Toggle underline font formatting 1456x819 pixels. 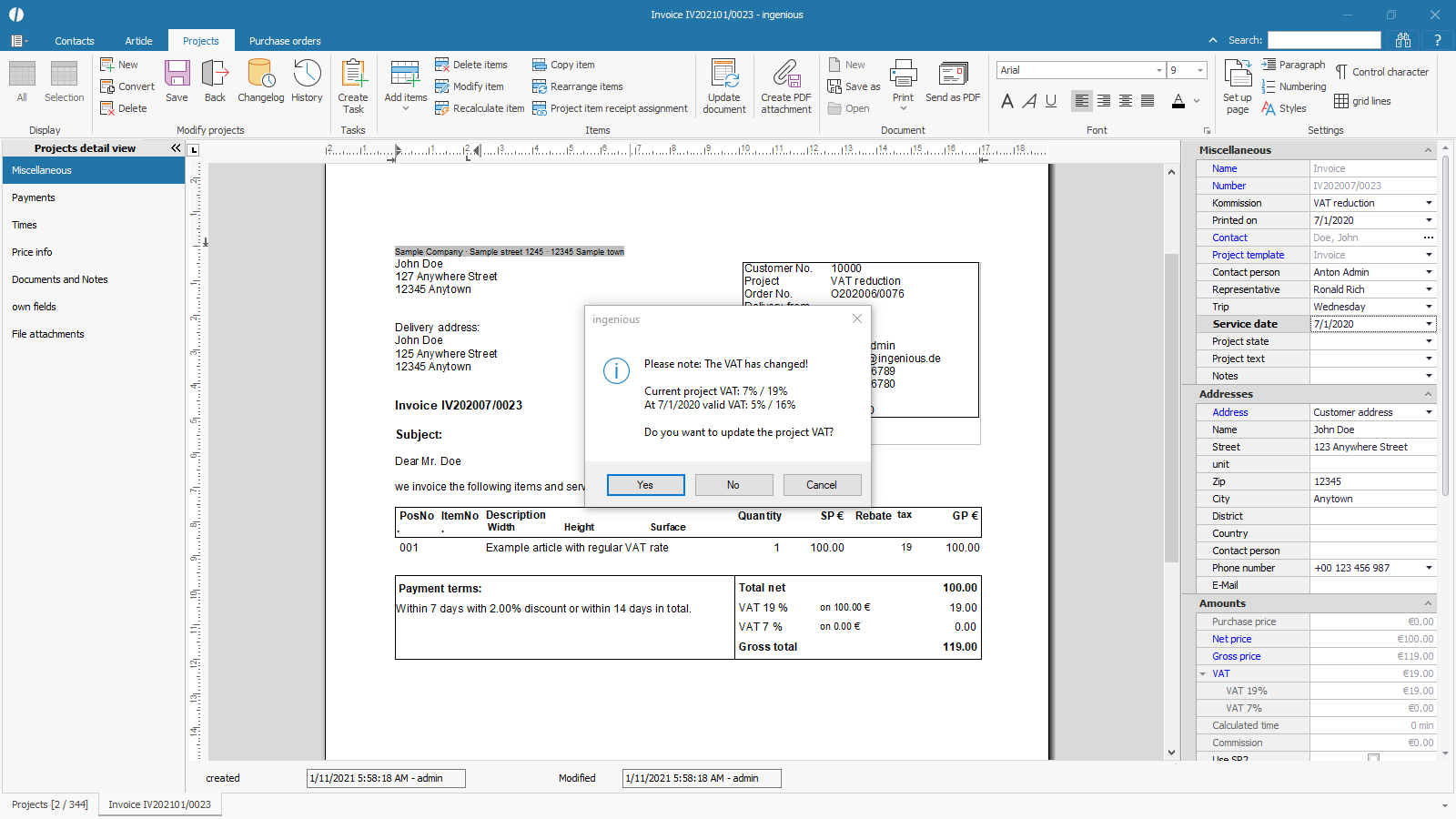1051,101
